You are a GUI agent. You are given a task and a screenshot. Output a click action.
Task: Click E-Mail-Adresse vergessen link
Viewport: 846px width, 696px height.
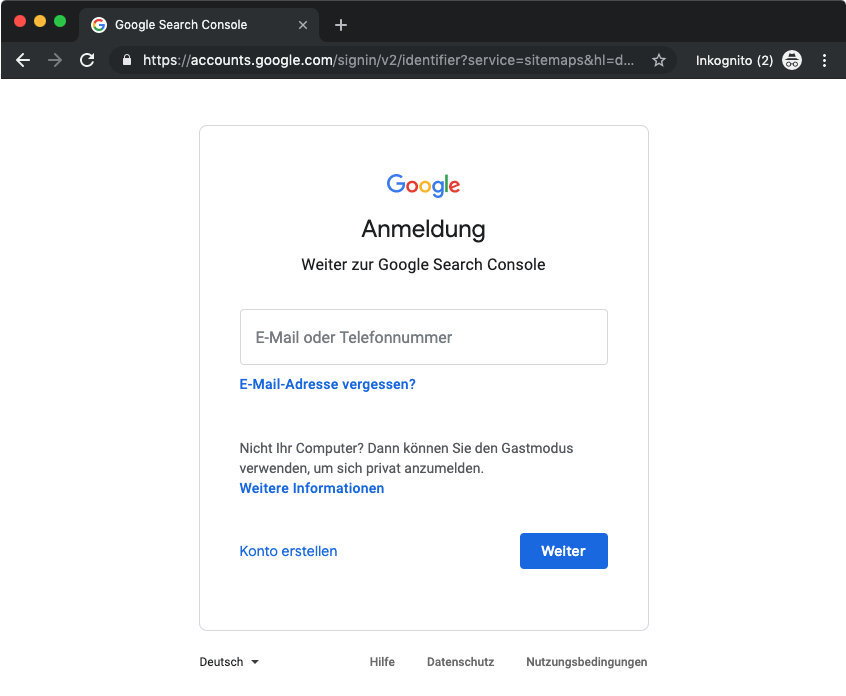coord(327,384)
